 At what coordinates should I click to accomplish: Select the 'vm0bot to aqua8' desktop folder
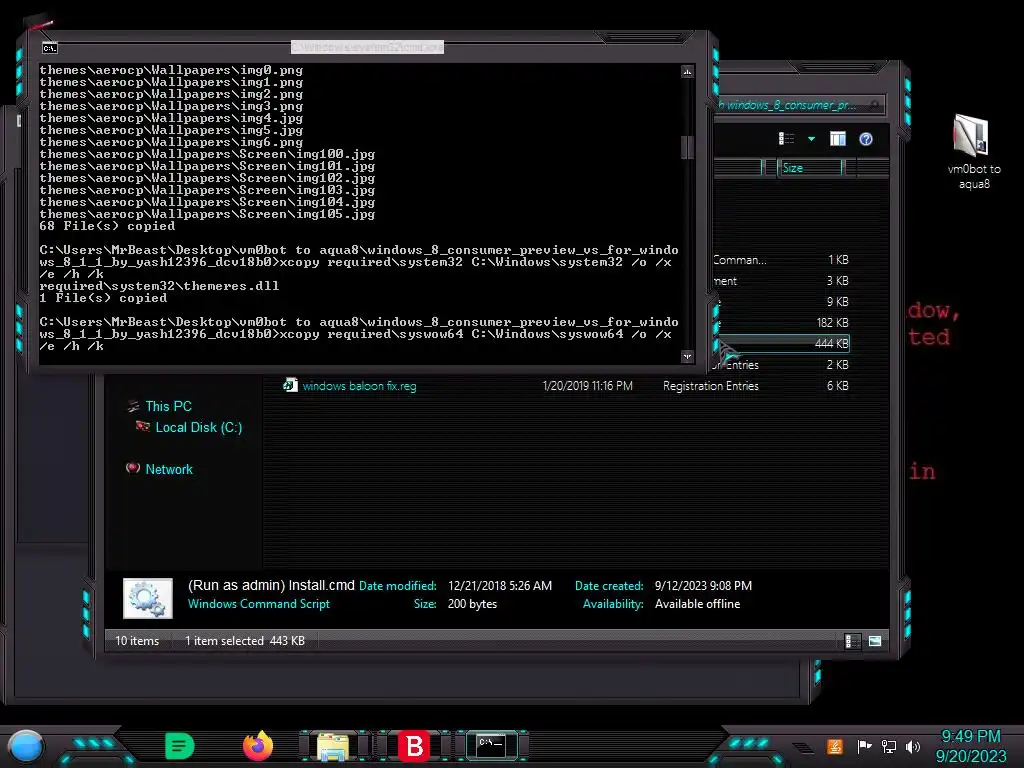[x=974, y=152]
